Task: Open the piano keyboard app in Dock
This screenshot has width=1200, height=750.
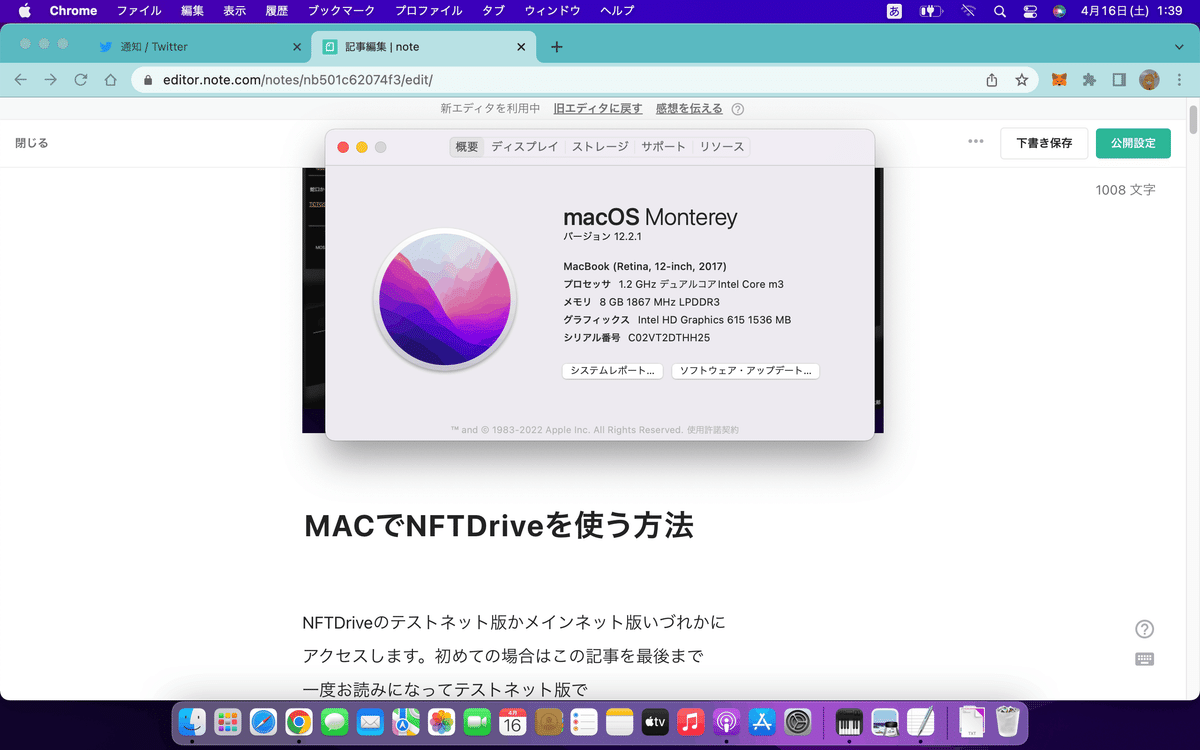Action: tap(849, 722)
